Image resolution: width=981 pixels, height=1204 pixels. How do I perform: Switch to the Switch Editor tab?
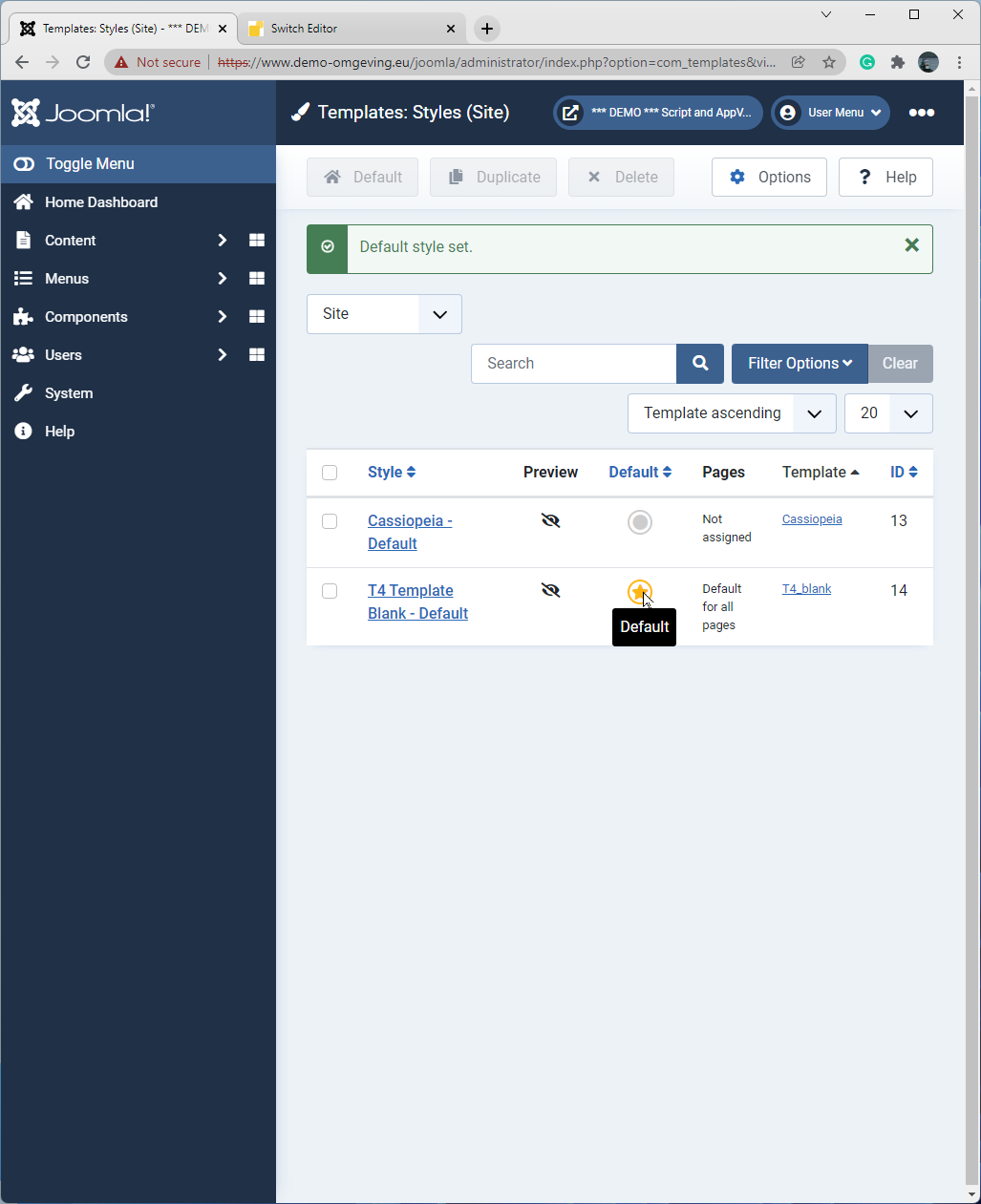[x=350, y=29]
